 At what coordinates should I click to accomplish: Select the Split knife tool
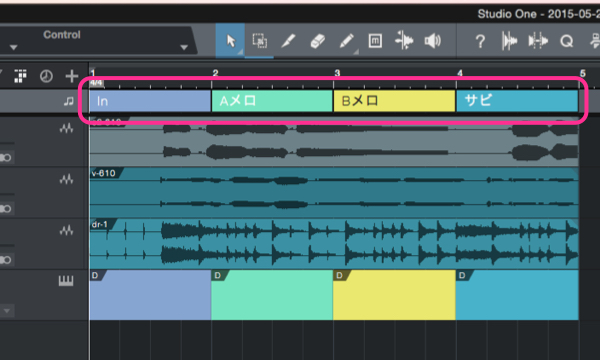288,41
